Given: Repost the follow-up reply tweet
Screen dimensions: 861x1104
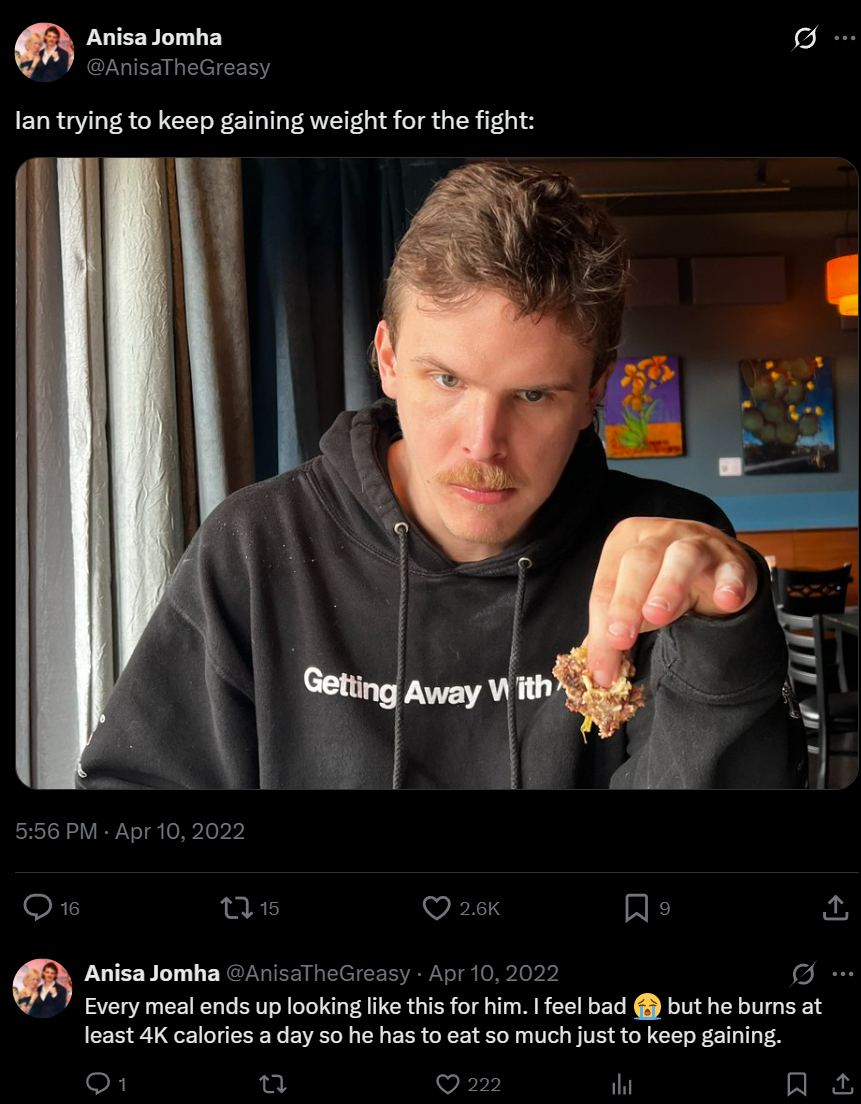Looking at the screenshot, I should tap(273, 1084).
